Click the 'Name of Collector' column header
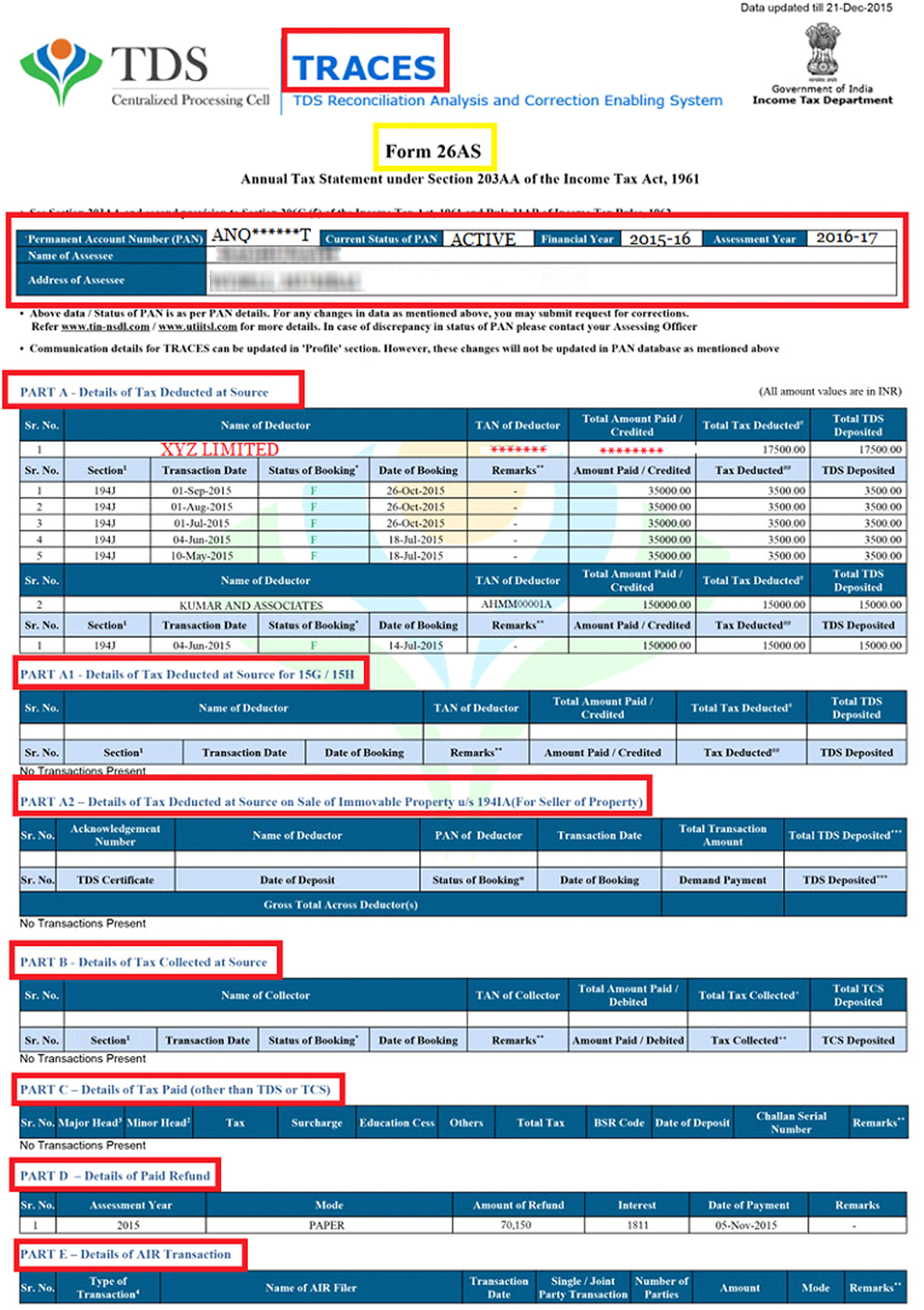924x1310 pixels. pyautogui.click(x=266, y=995)
